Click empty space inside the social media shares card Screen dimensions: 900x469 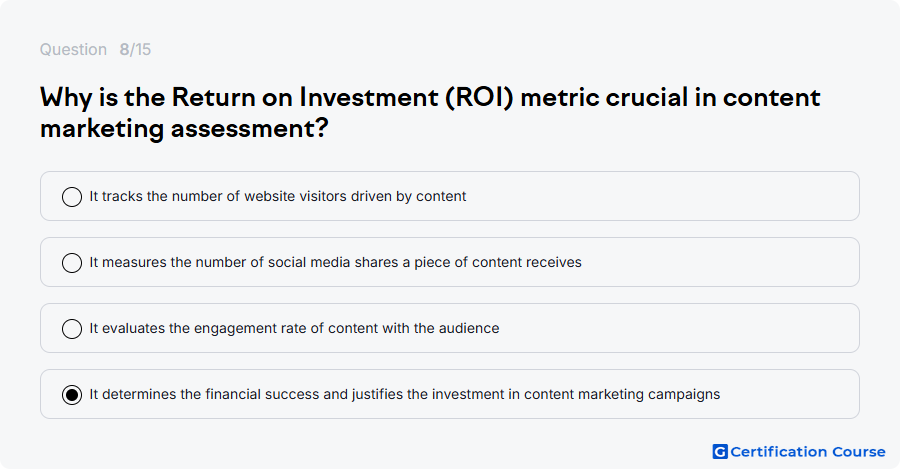click(x=717, y=262)
